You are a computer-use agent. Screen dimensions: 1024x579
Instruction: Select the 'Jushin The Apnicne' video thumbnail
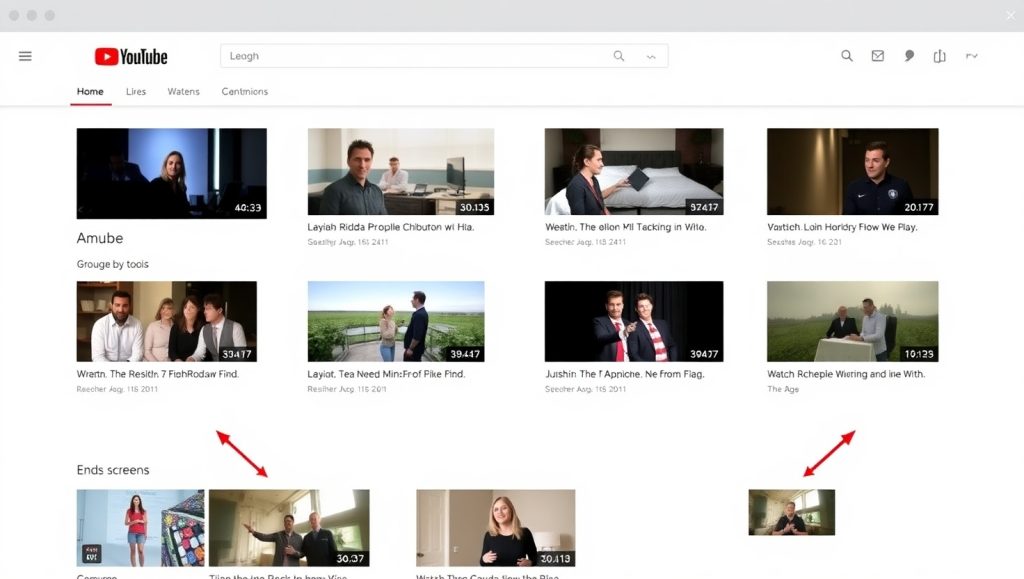coord(634,318)
